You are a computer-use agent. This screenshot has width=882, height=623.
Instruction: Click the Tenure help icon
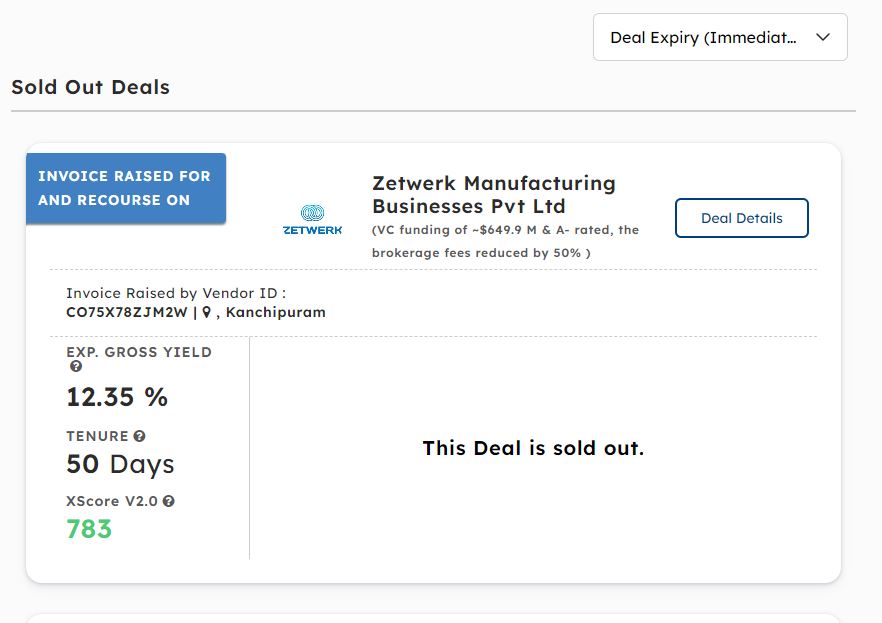(140, 436)
